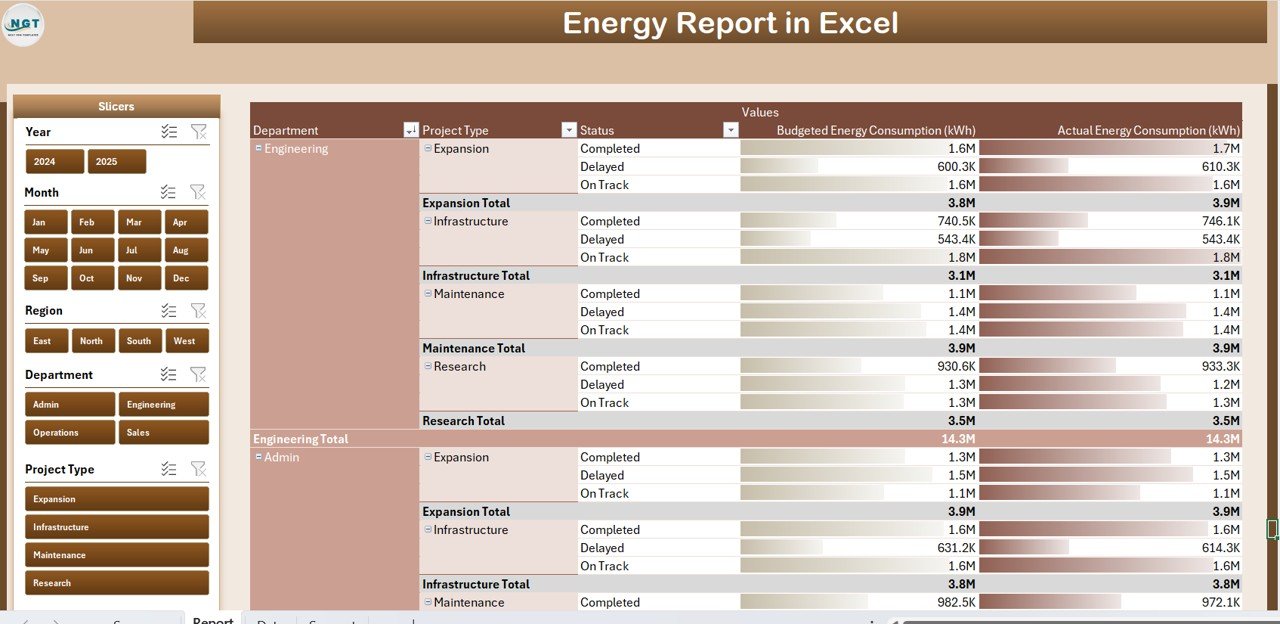1280x624 pixels.
Task: Enable multi-select on the Month slicer
Action: click(x=169, y=192)
